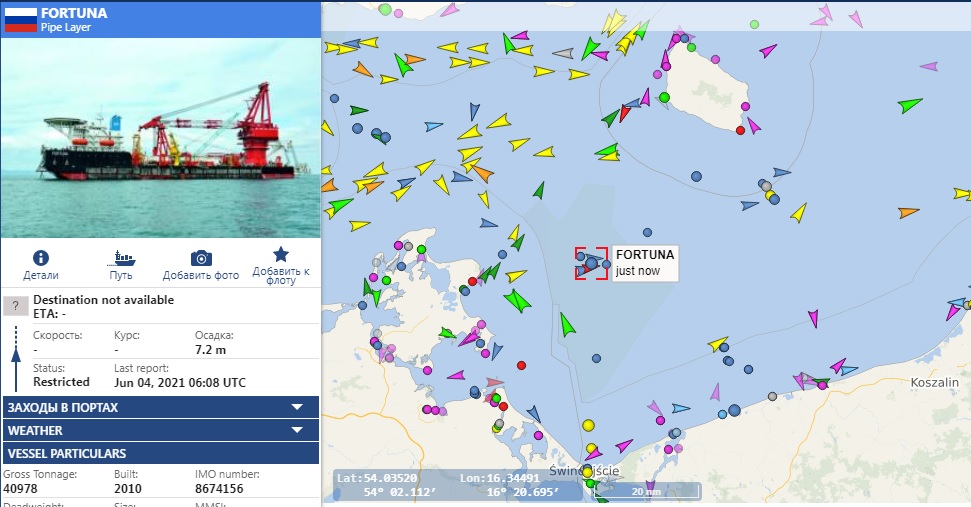
Task: Click the green circle near Bornholm's west coast
Action: point(664,97)
